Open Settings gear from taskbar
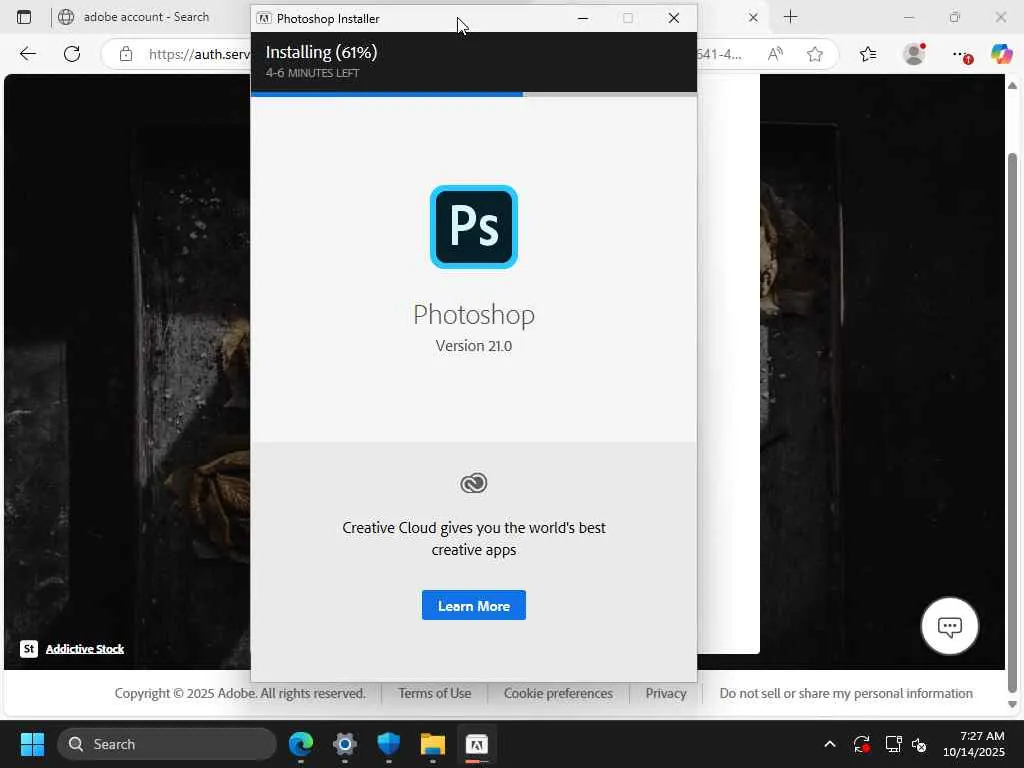The image size is (1024, 768). 345,744
